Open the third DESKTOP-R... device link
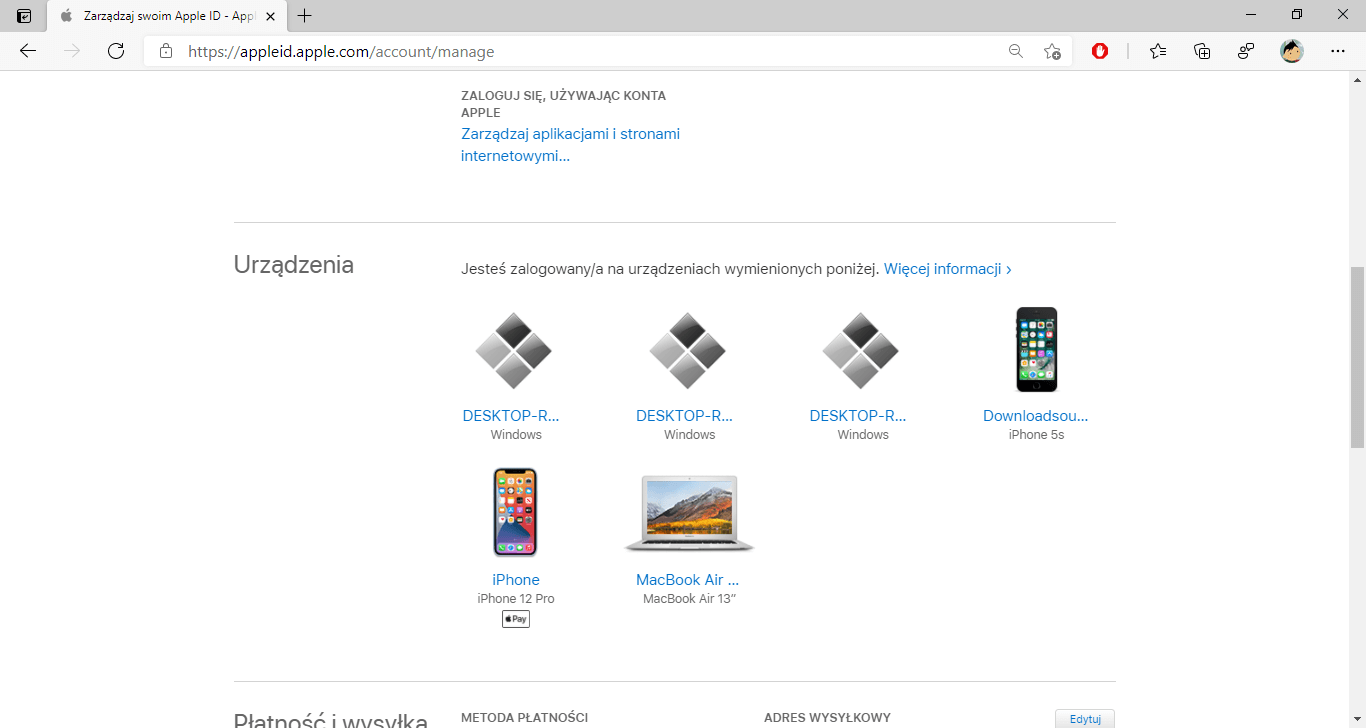 coord(858,416)
